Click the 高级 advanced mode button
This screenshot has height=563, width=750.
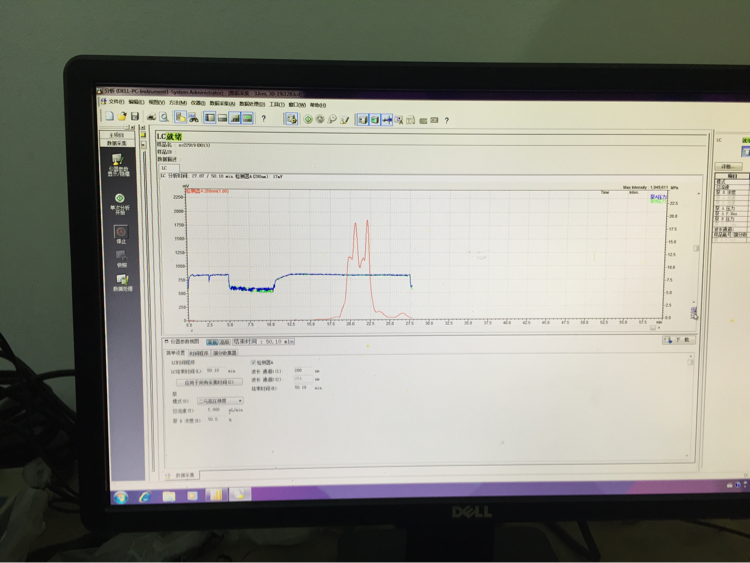coord(224,342)
